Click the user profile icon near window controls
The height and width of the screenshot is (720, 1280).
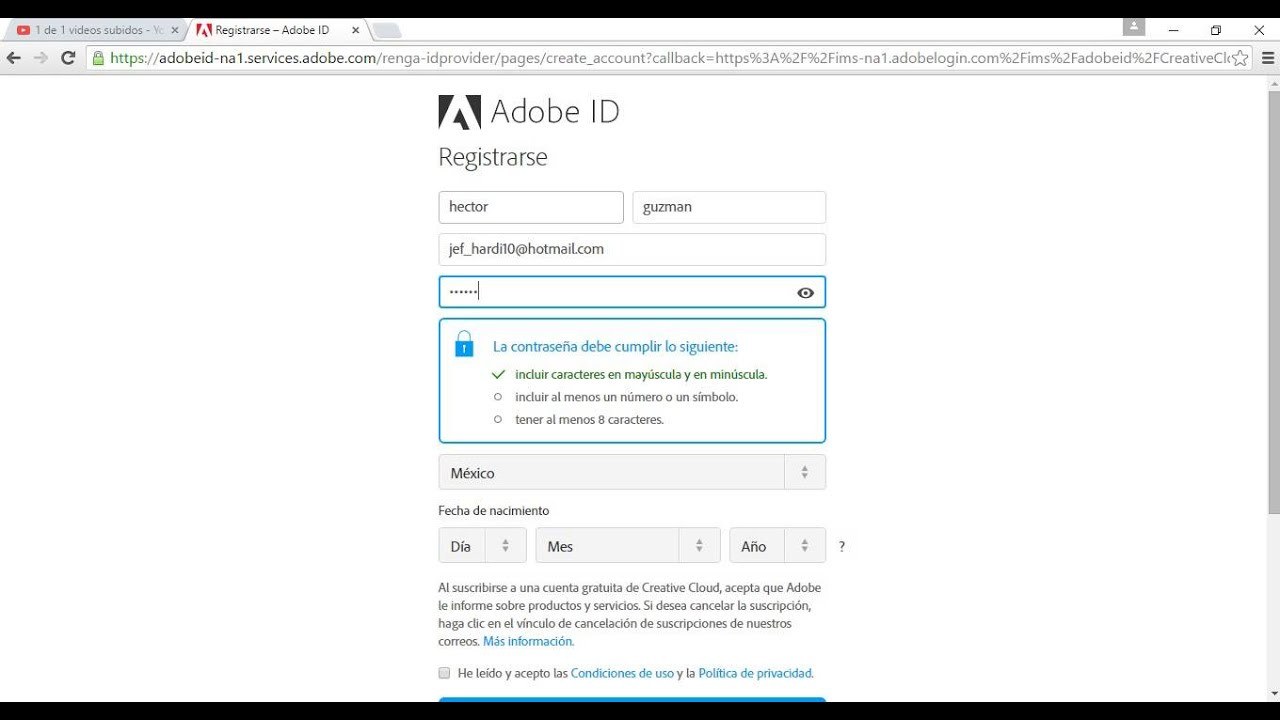click(1133, 27)
